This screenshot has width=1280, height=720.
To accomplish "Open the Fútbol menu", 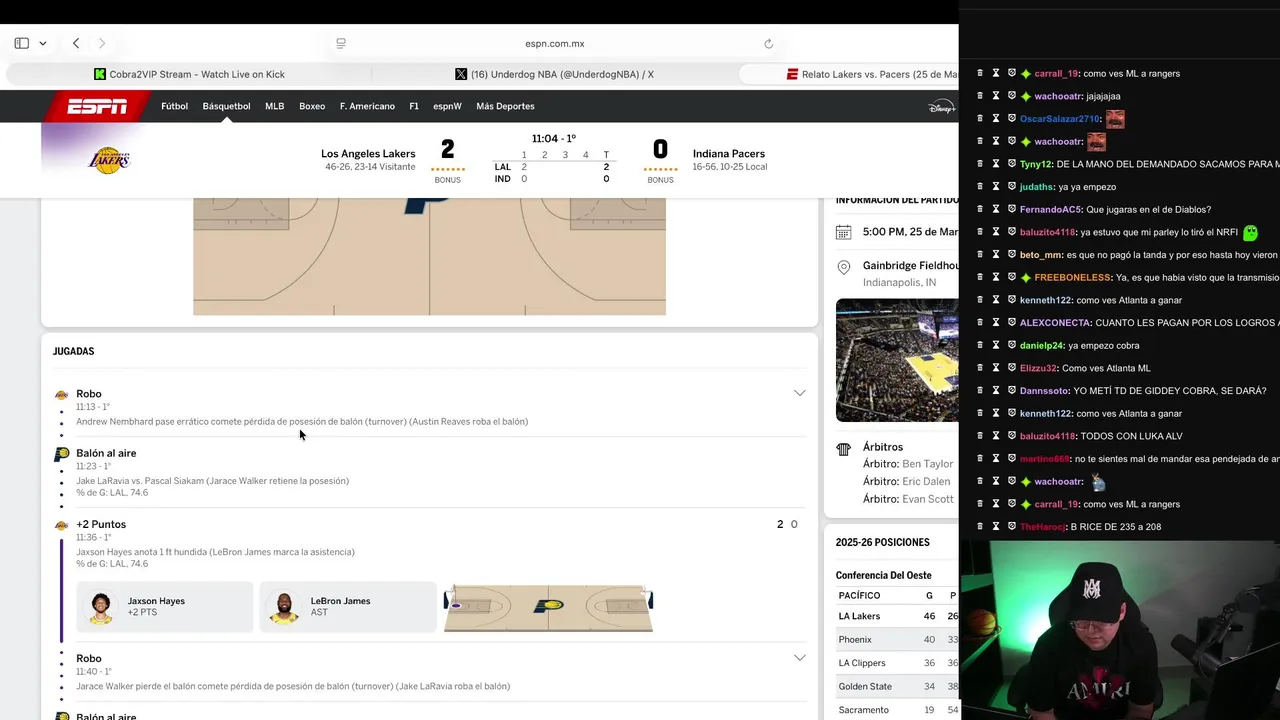I will 174,106.
